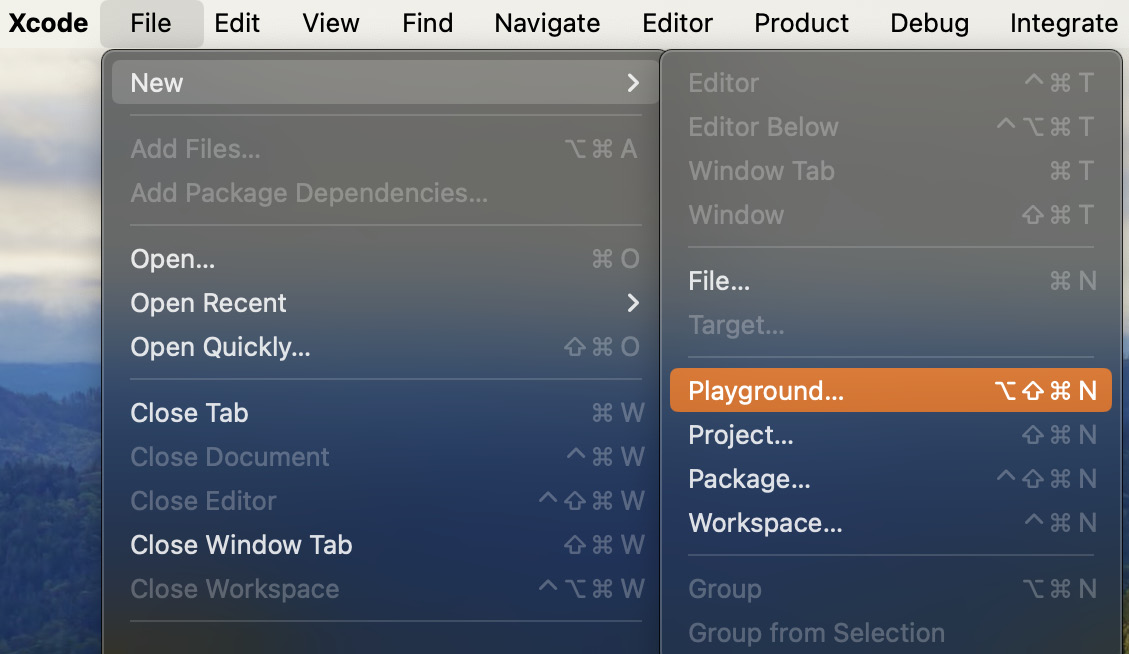Open the Edit menu in menu bar
1129x654 pixels.
pyautogui.click(x=237, y=23)
